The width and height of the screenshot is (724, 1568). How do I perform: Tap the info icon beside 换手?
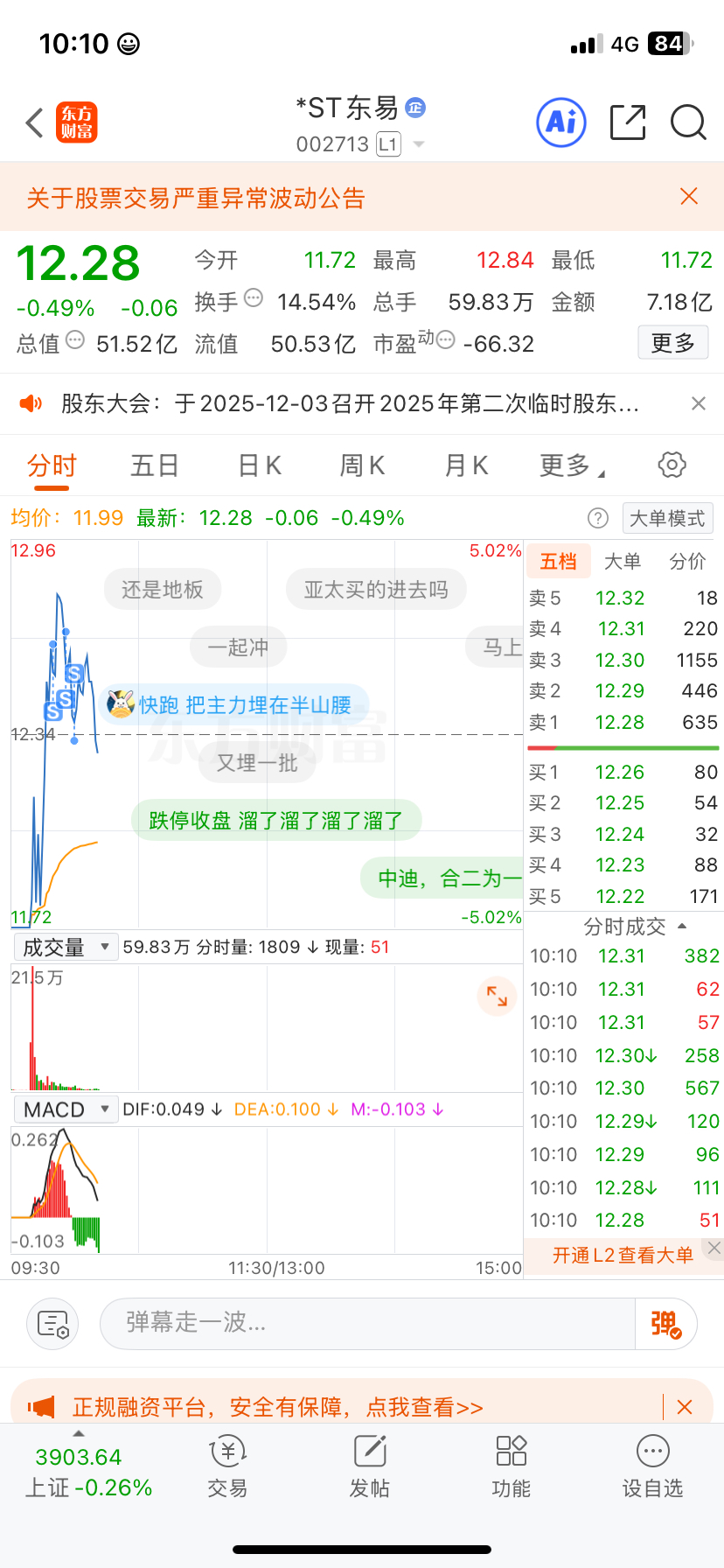[254, 298]
